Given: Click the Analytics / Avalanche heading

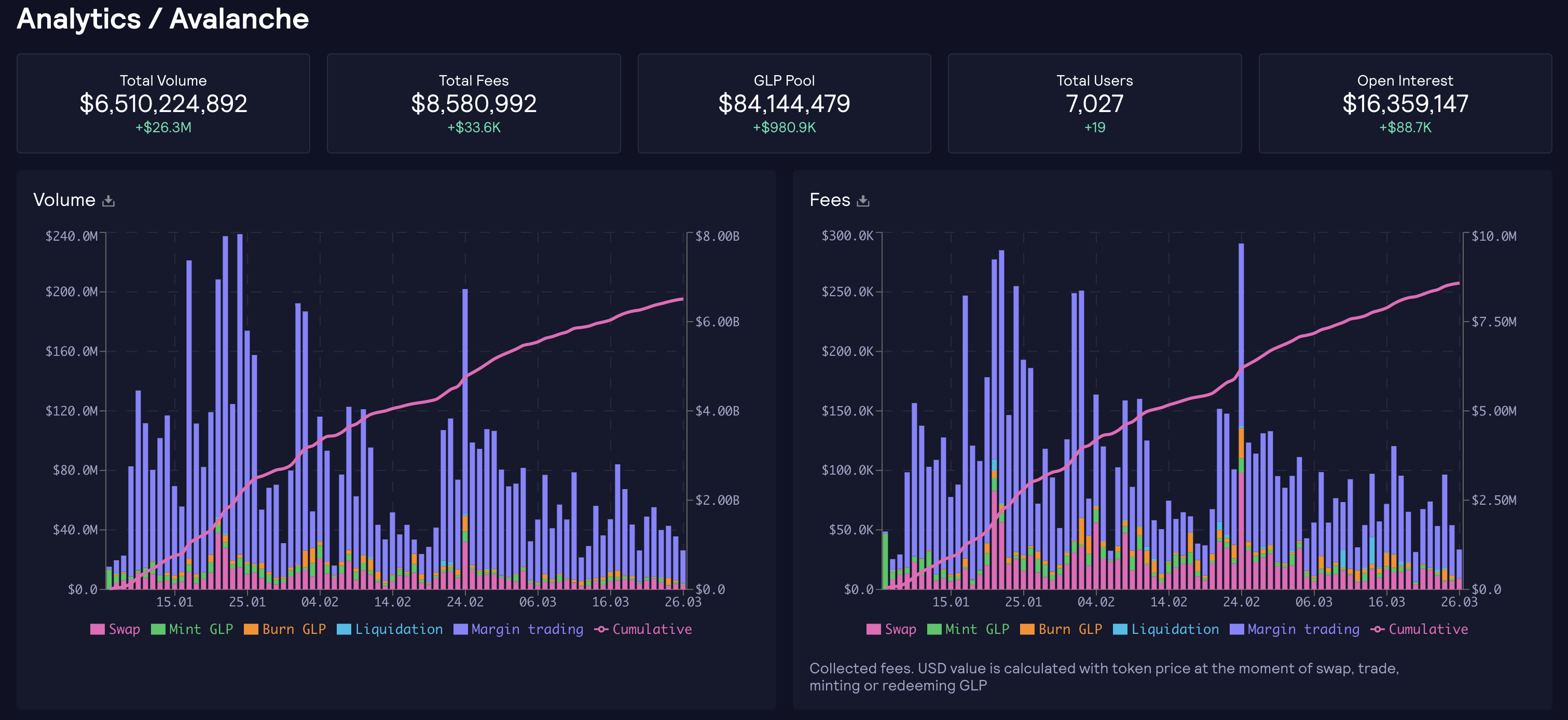Looking at the screenshot, I should pyautogui.click(x=162, y=19).
